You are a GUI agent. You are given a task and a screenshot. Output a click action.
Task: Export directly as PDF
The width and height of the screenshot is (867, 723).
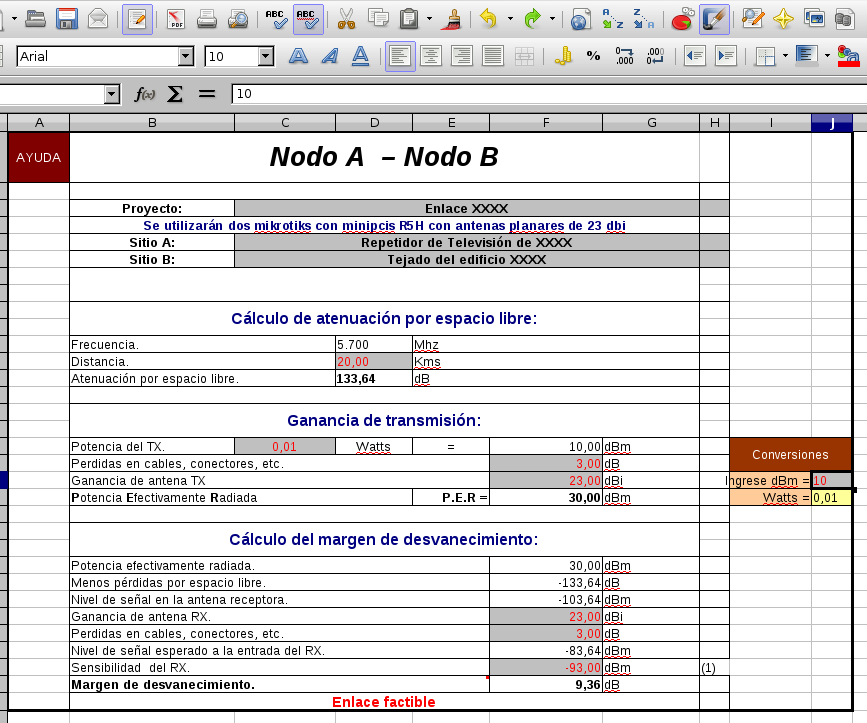[x=176, y=19]
